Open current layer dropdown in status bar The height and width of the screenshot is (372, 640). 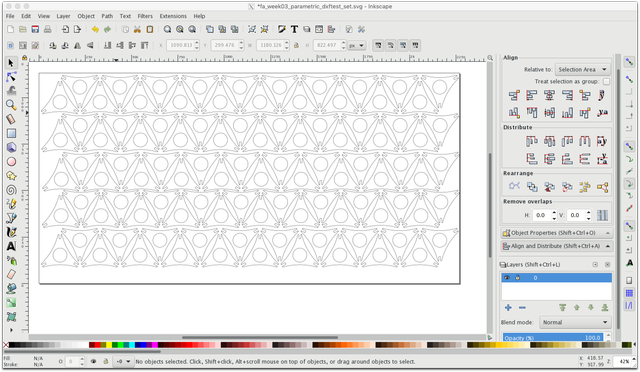tap(123, 361)
